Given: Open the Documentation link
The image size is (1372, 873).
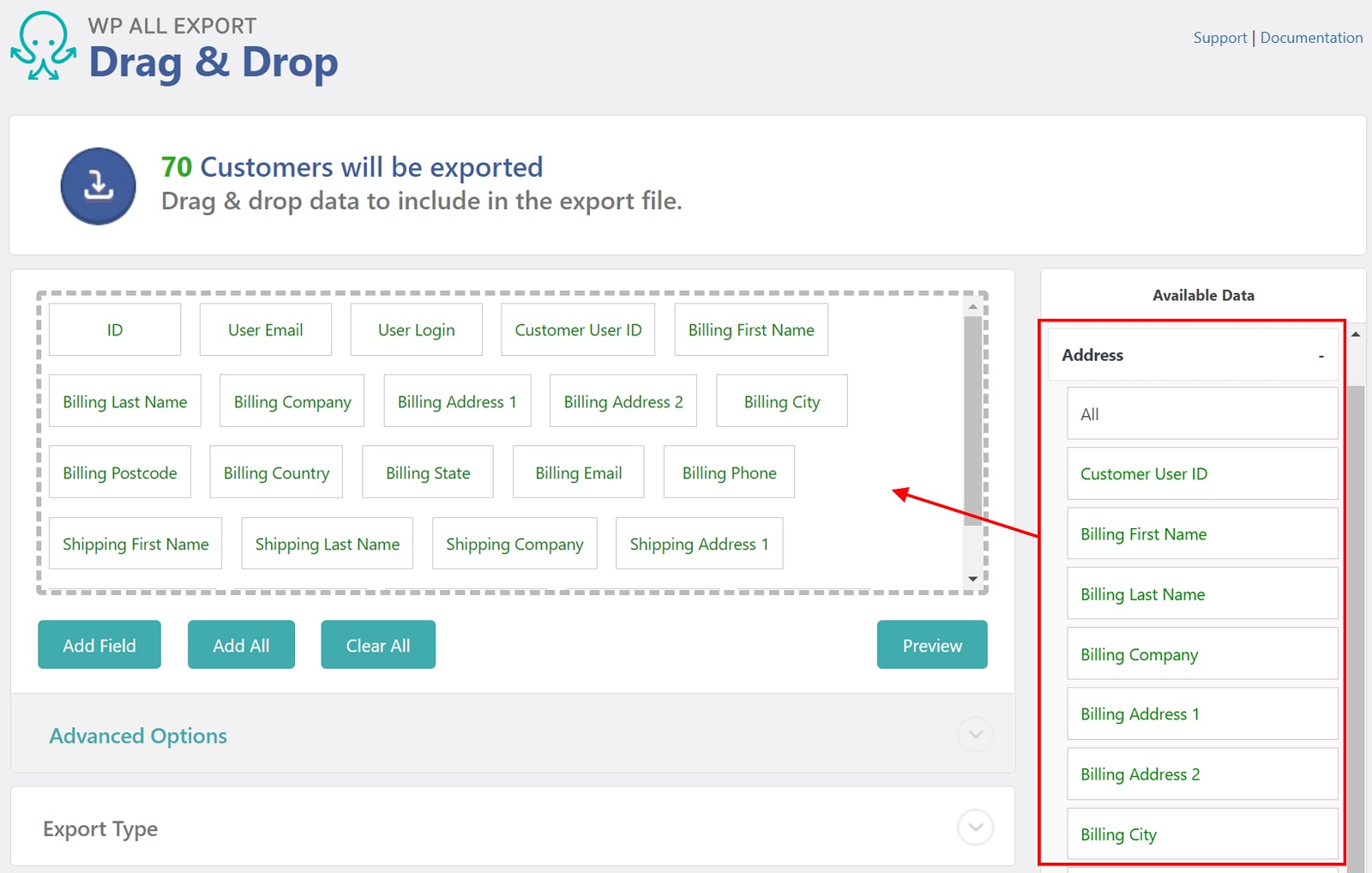Looking at the screenshot, I should click(1311, 38).
